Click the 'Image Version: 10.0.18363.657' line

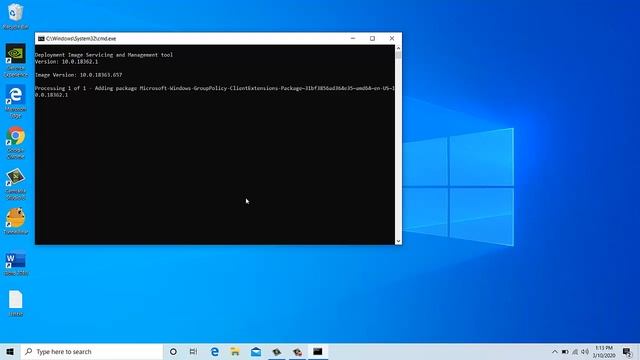pyautogui.click(x=78, y=75)
